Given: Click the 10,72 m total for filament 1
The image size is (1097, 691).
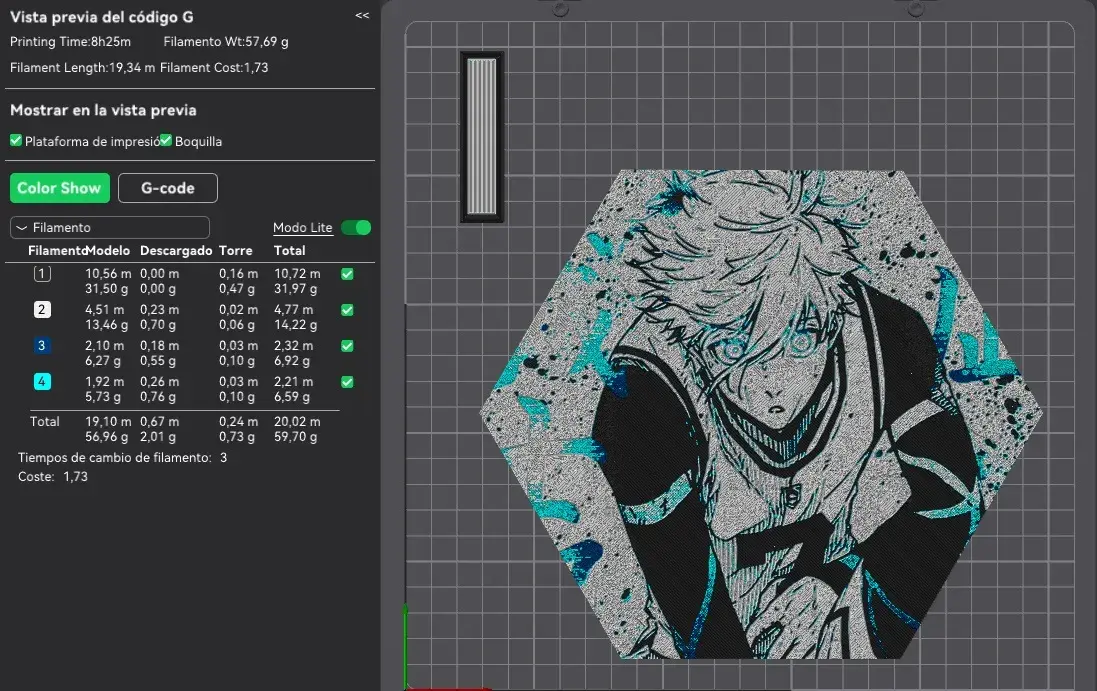Looking at the screenshot, I should (x=297, y=273).
